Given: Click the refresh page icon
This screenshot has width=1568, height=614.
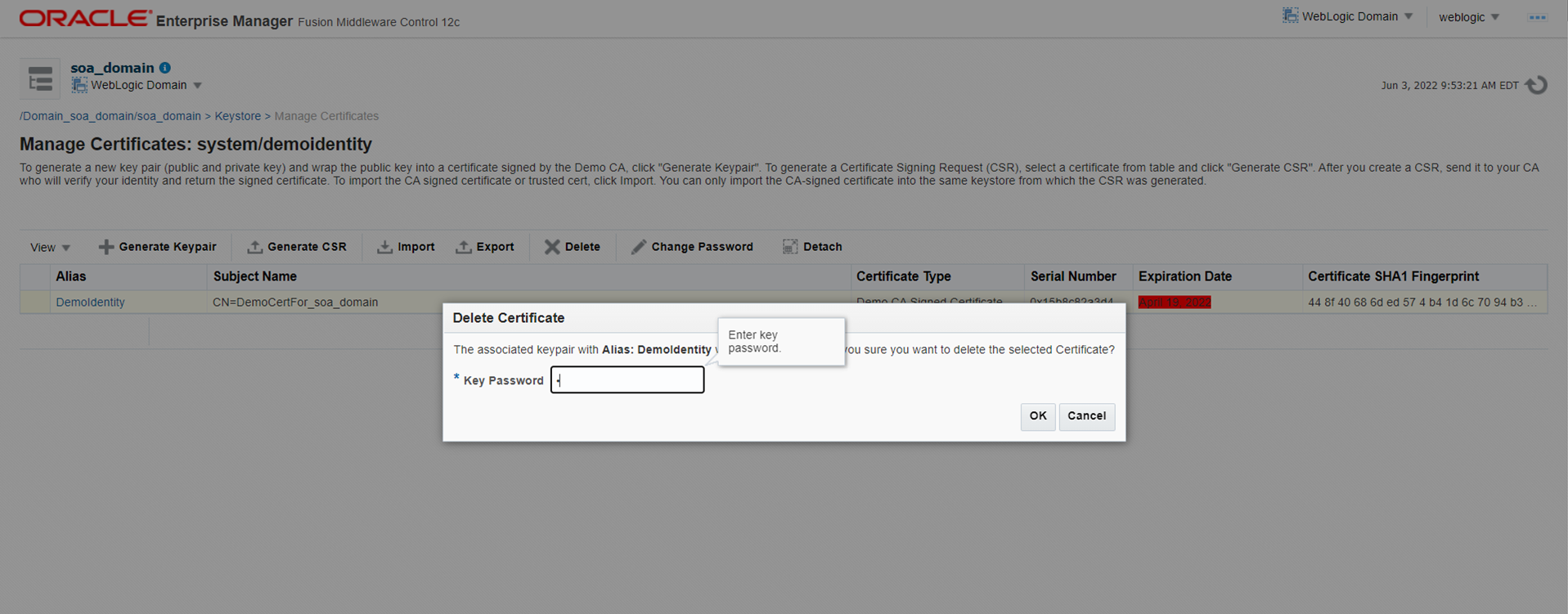Looking at the screenshot, I should [x=1537, y=85].
